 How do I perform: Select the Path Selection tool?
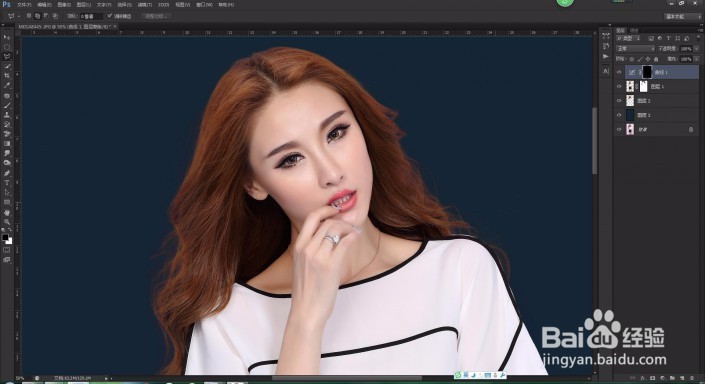tap(7, 192)
